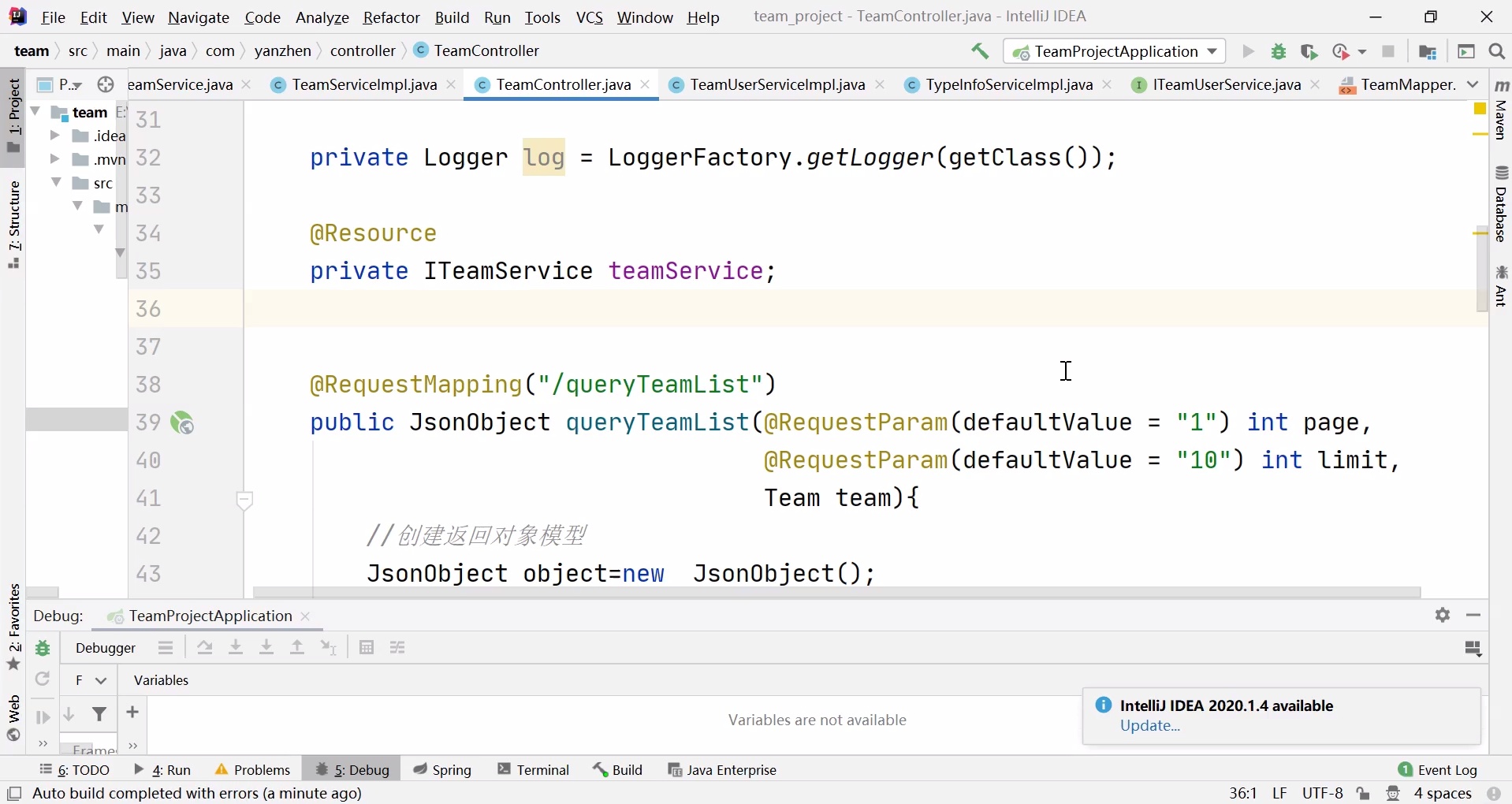The image size is (1512, 804).
Task: Click the Step Over debug icon
Action: 205,647
